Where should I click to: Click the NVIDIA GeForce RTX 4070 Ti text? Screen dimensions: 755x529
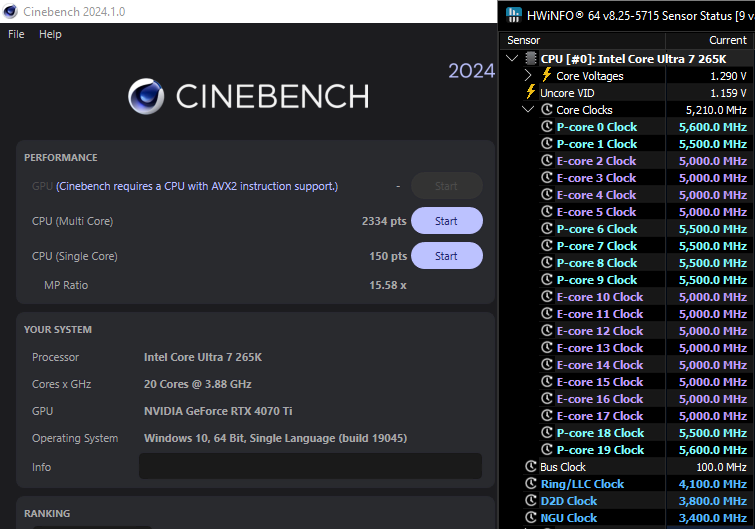(218, 411)
